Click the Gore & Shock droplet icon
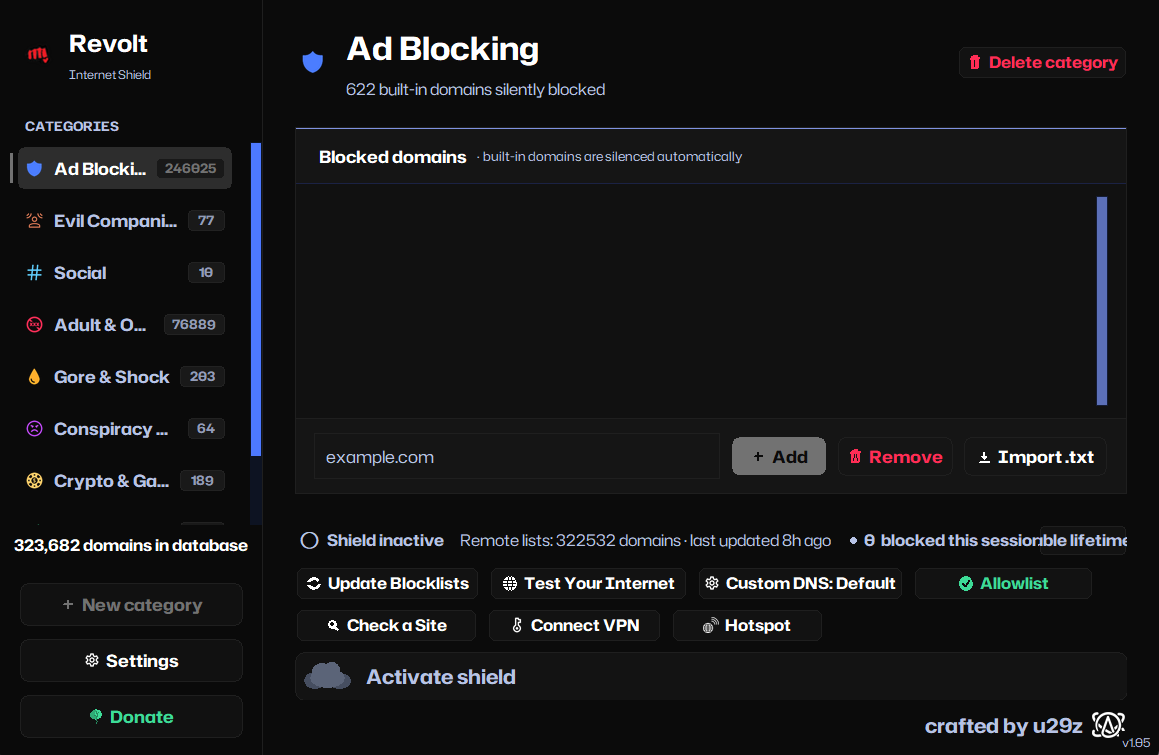 (34, 376)
